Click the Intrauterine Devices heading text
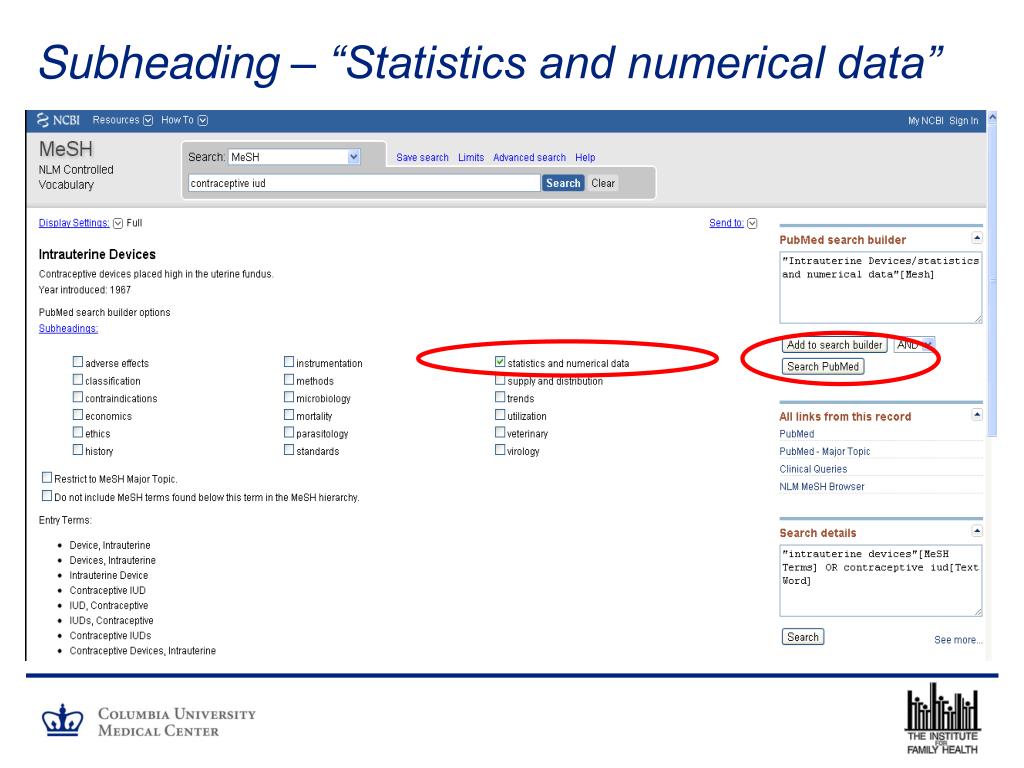 pos(97,254)
